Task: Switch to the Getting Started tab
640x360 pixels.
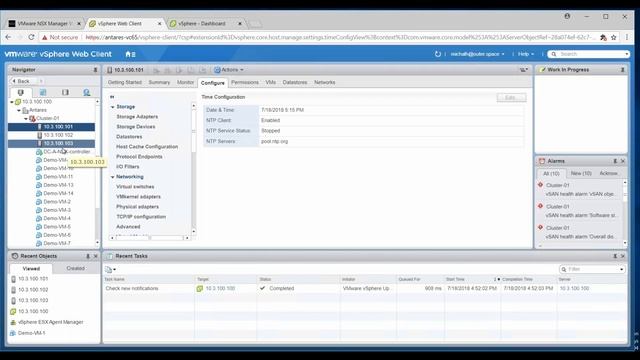Action: tap(124, 82)
